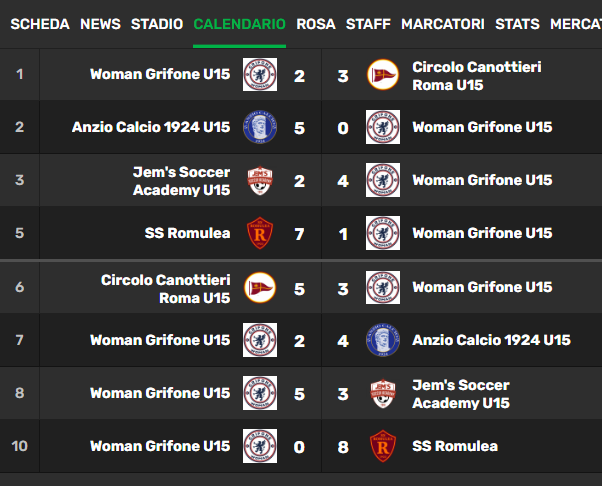Click Jem's Soccer Academy badge in matchday 3
Viewport: 602px width, 486px height.
260,180
